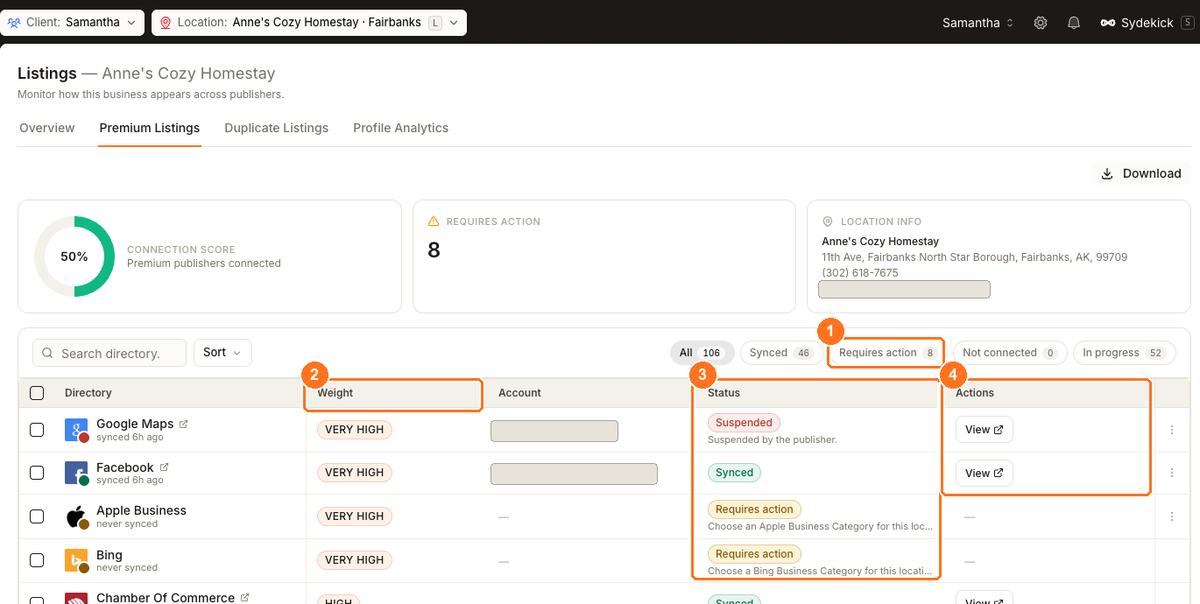Image resolution: width=1200 pixels, height=604 pixels.
Task: Click the search magnifier icon
Action: pos(48,353)
